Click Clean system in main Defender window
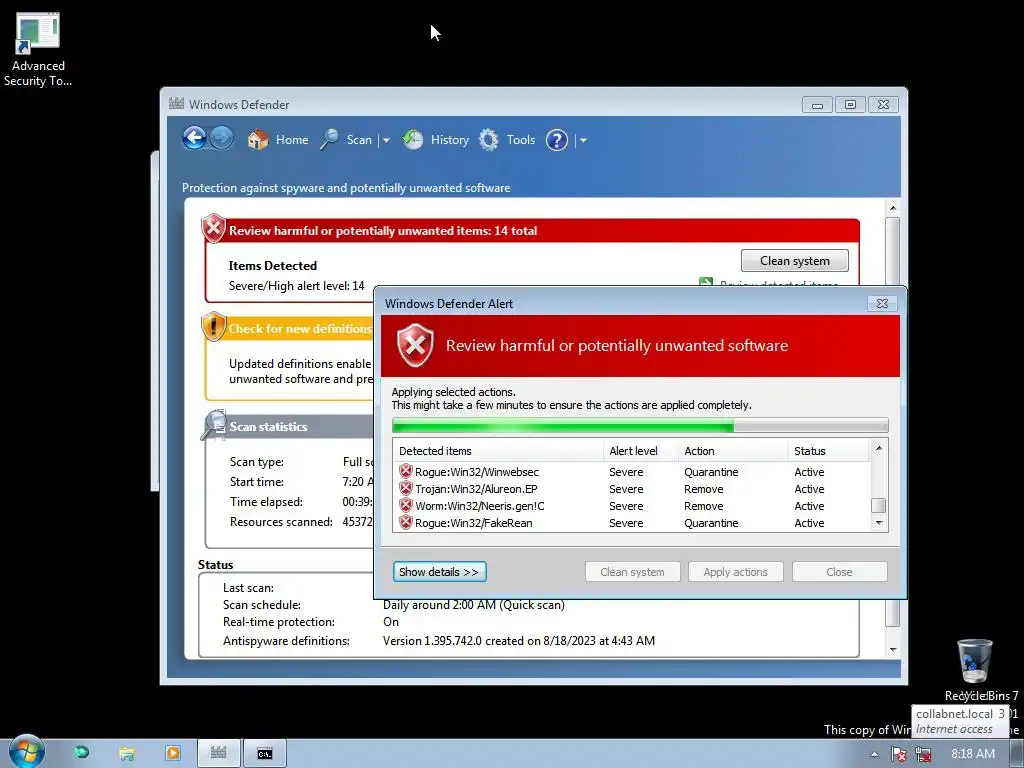The width and height of the screenshot is (1024, 768). (795, 261)
